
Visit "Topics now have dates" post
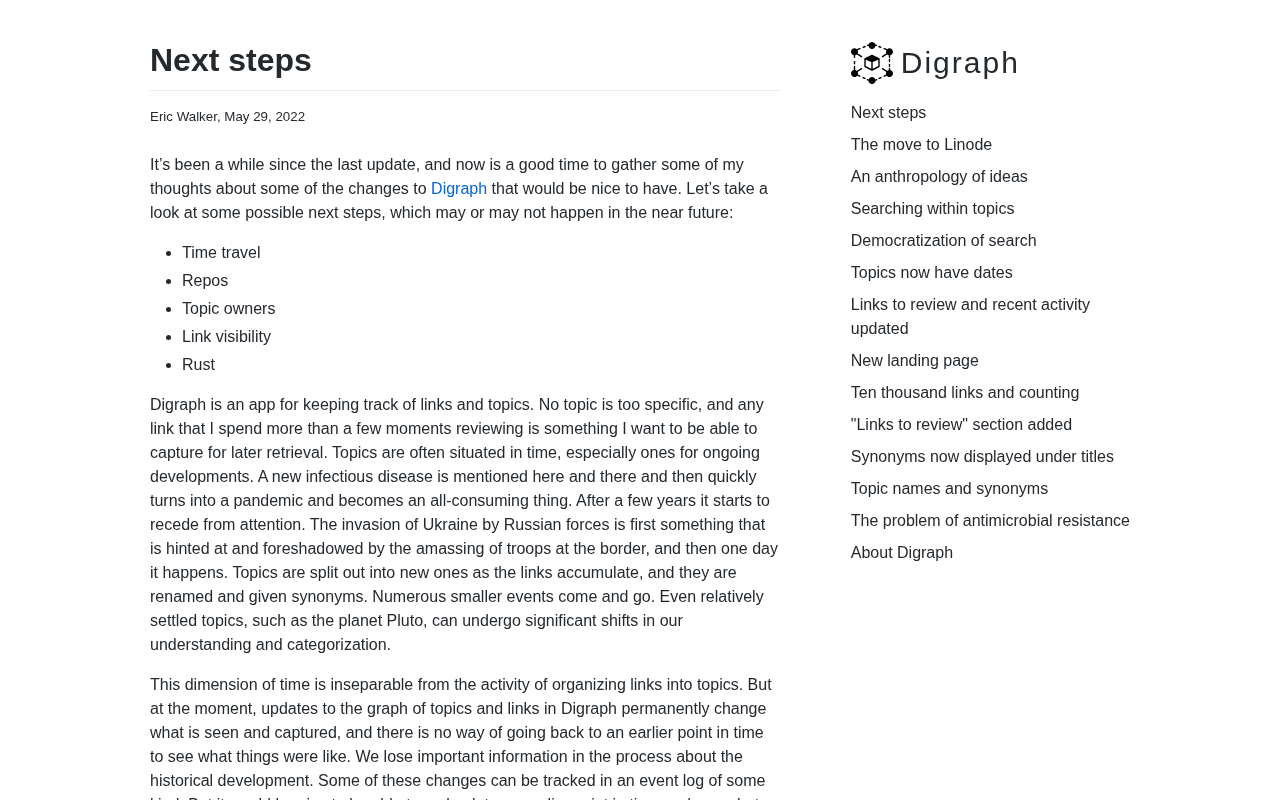[931, 273]
